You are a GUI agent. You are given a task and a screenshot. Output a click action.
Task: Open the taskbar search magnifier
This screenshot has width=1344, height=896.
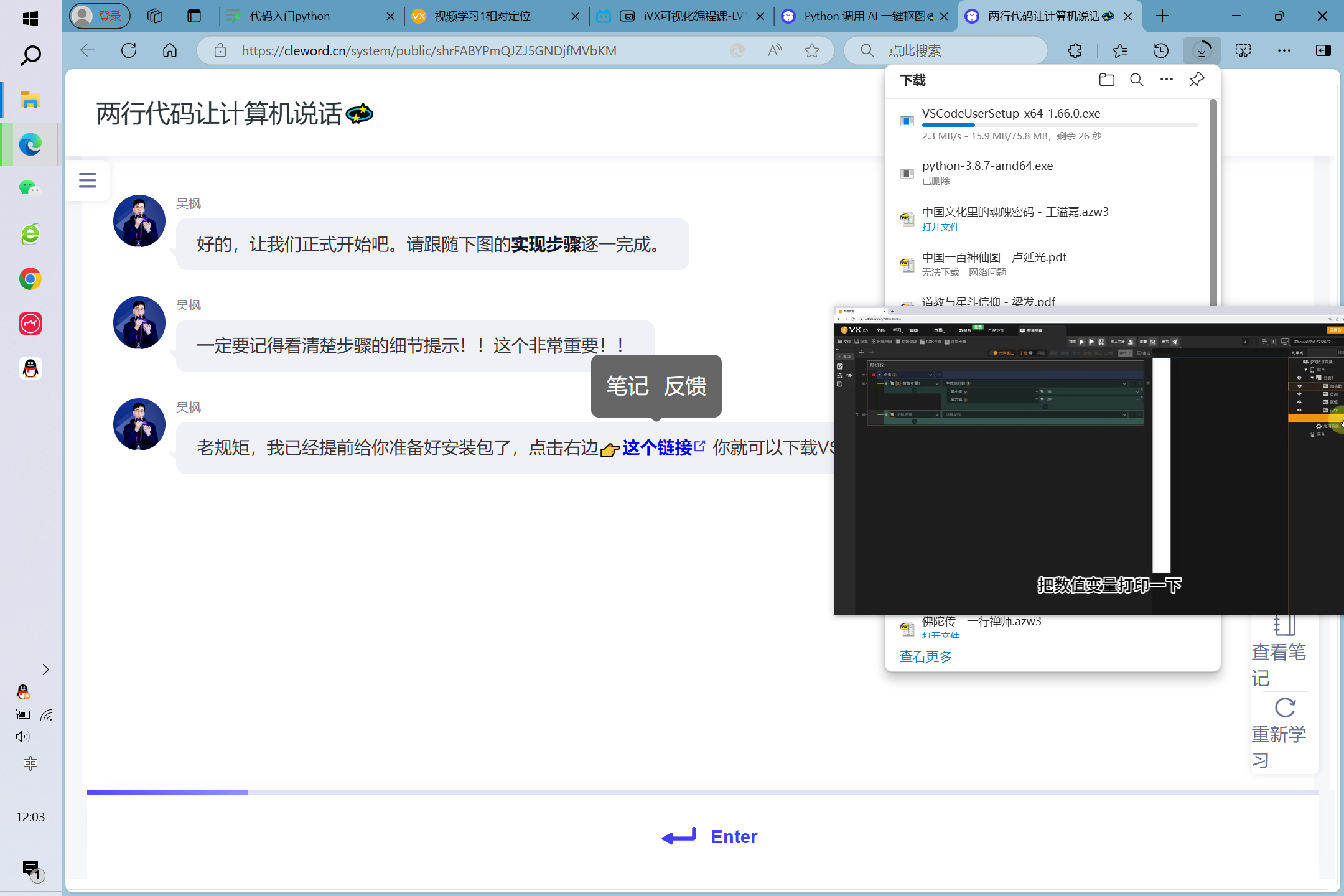[x=30, y=56]
